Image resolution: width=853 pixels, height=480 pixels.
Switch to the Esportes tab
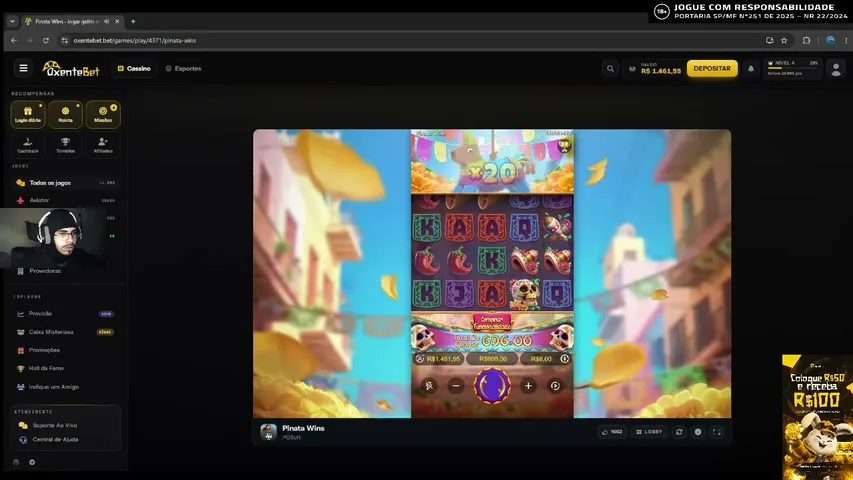[x=183, y=69]
